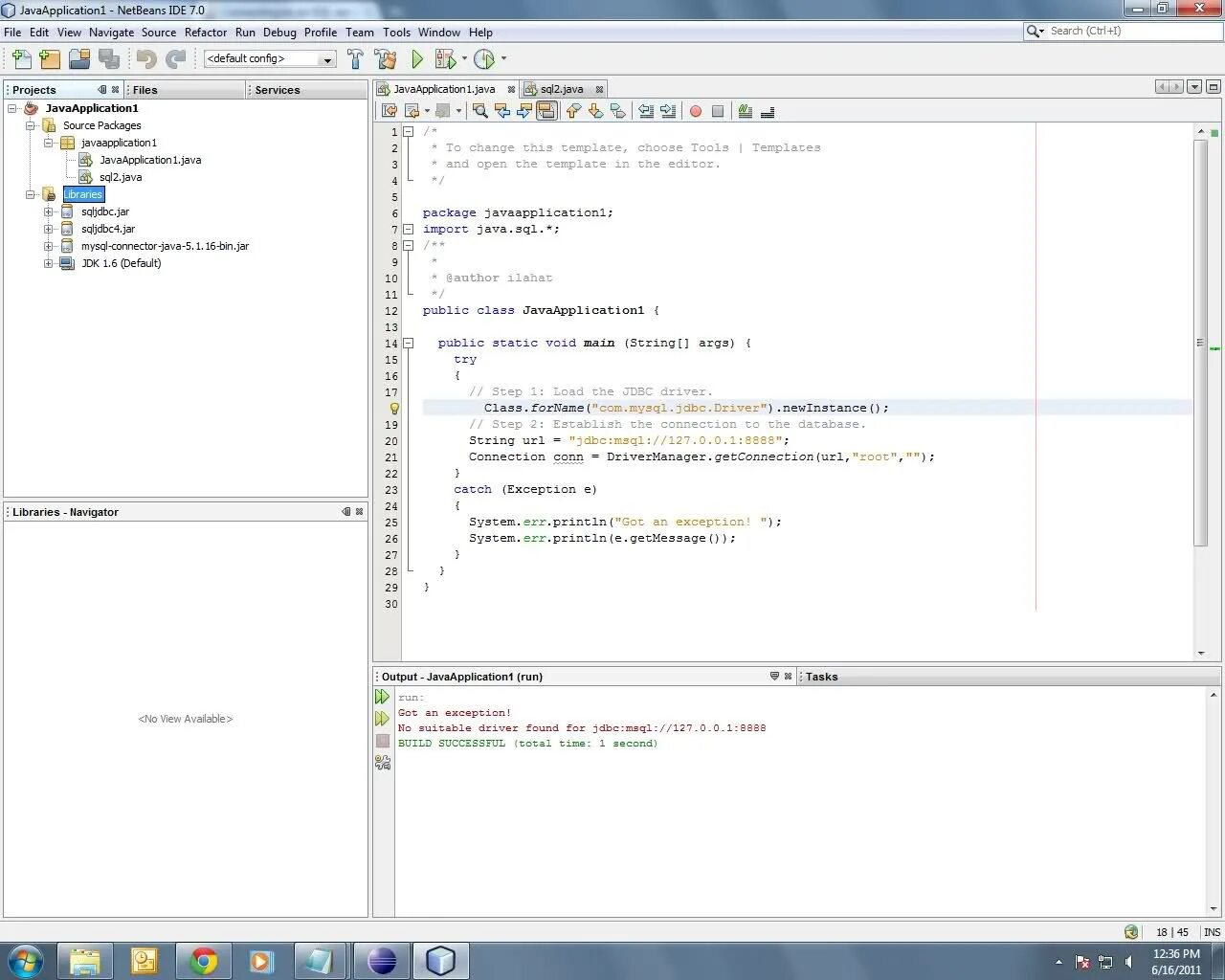Image resolution: width=1225 pixels, height=980 pixels.
Task: Open the Chrome icon in taskbar
Action: point(203,960)
